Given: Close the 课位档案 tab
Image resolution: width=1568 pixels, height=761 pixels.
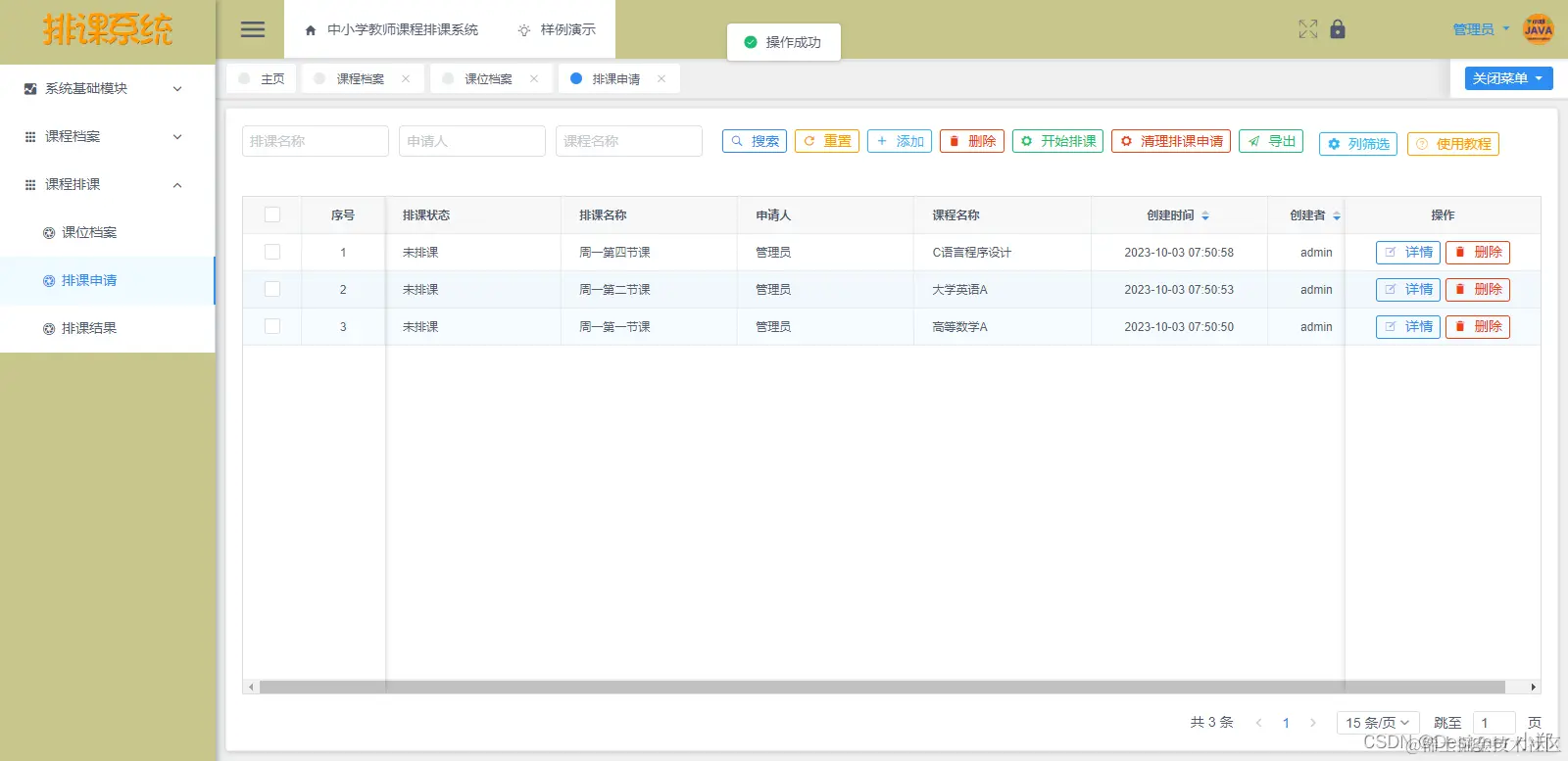Looking at the screenshot, I should pyautogui.click(x=534, y=79).
